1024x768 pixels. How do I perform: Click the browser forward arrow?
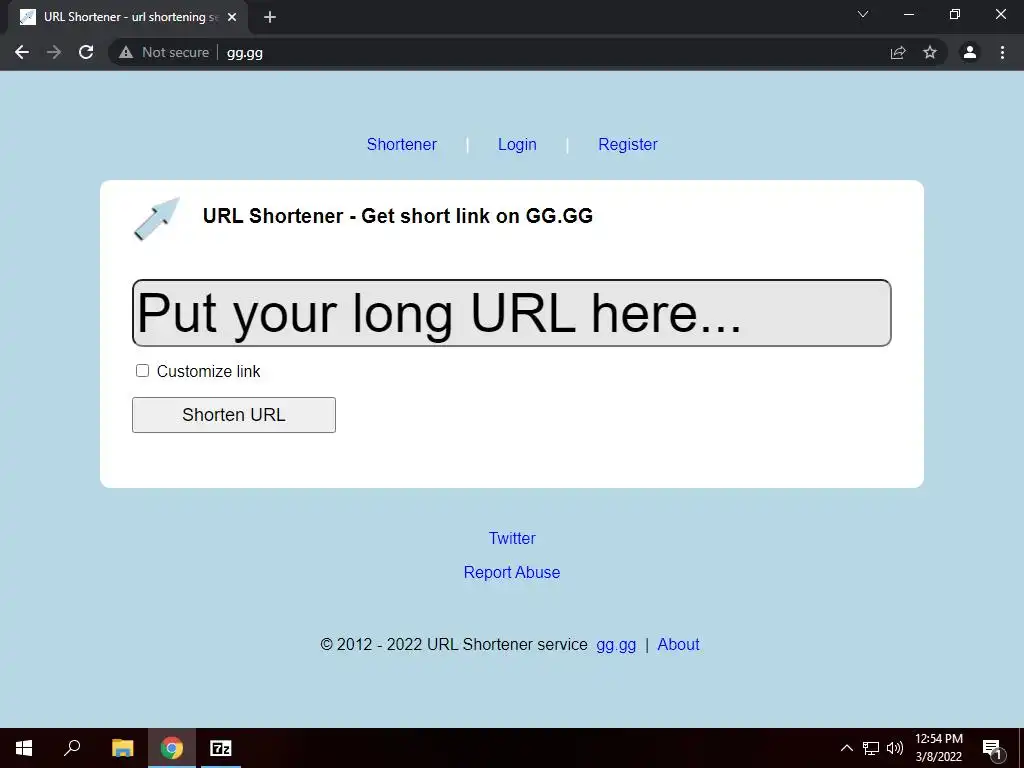tap(54, 52)
